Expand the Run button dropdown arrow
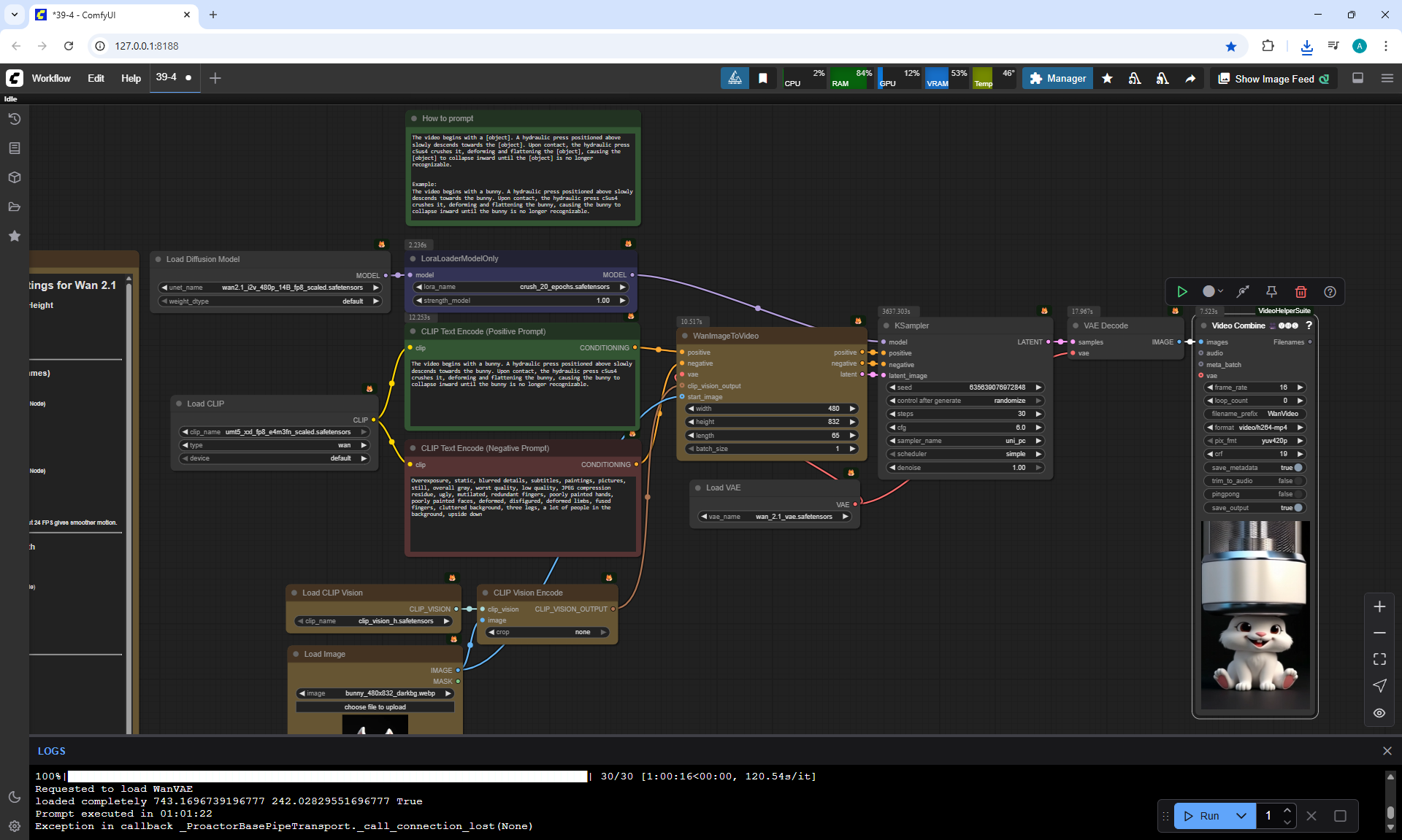Screen dimensions: 1402x840 click(x=1241, y=816)
